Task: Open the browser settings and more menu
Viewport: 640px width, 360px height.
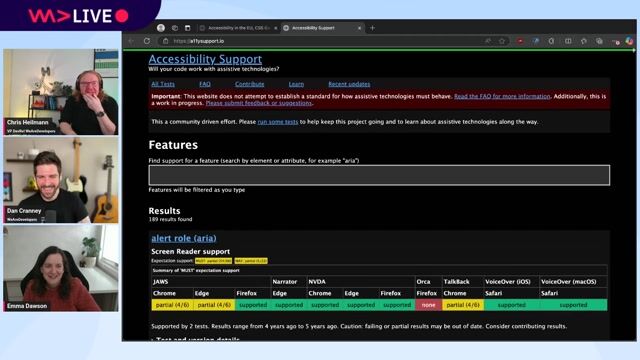Action: [616, 41]
